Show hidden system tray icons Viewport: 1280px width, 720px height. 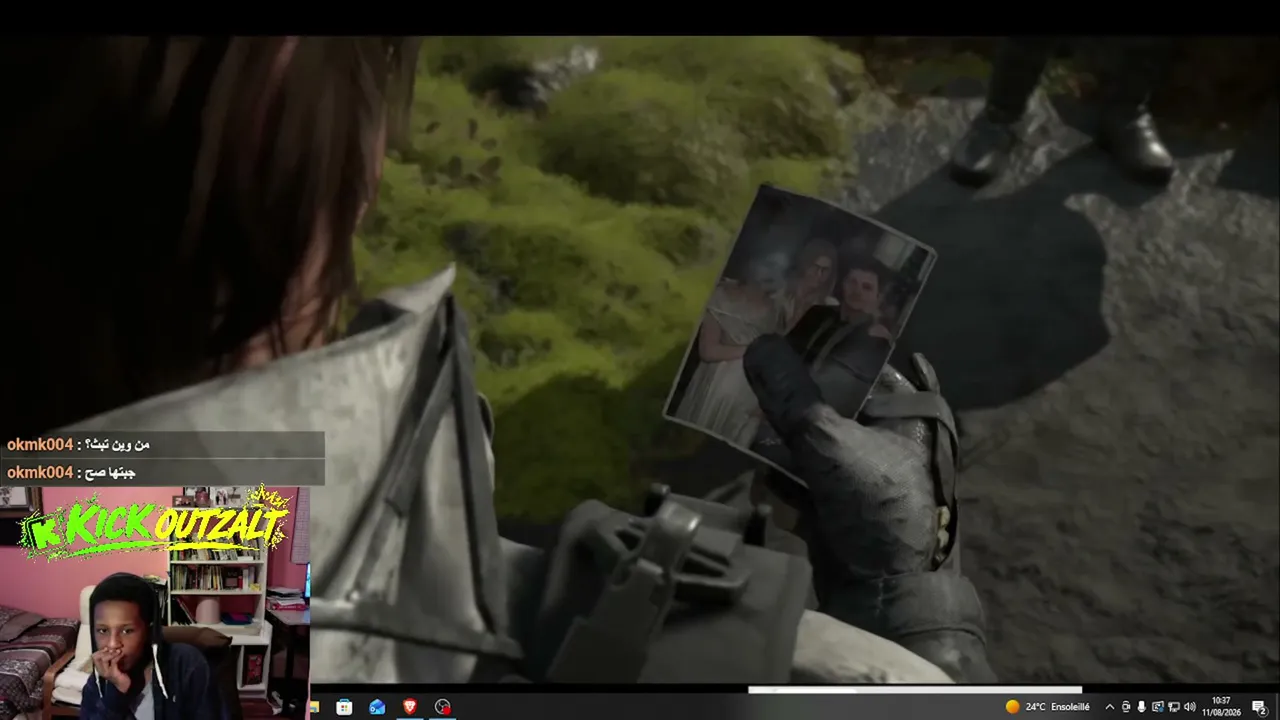(1109, 707)
